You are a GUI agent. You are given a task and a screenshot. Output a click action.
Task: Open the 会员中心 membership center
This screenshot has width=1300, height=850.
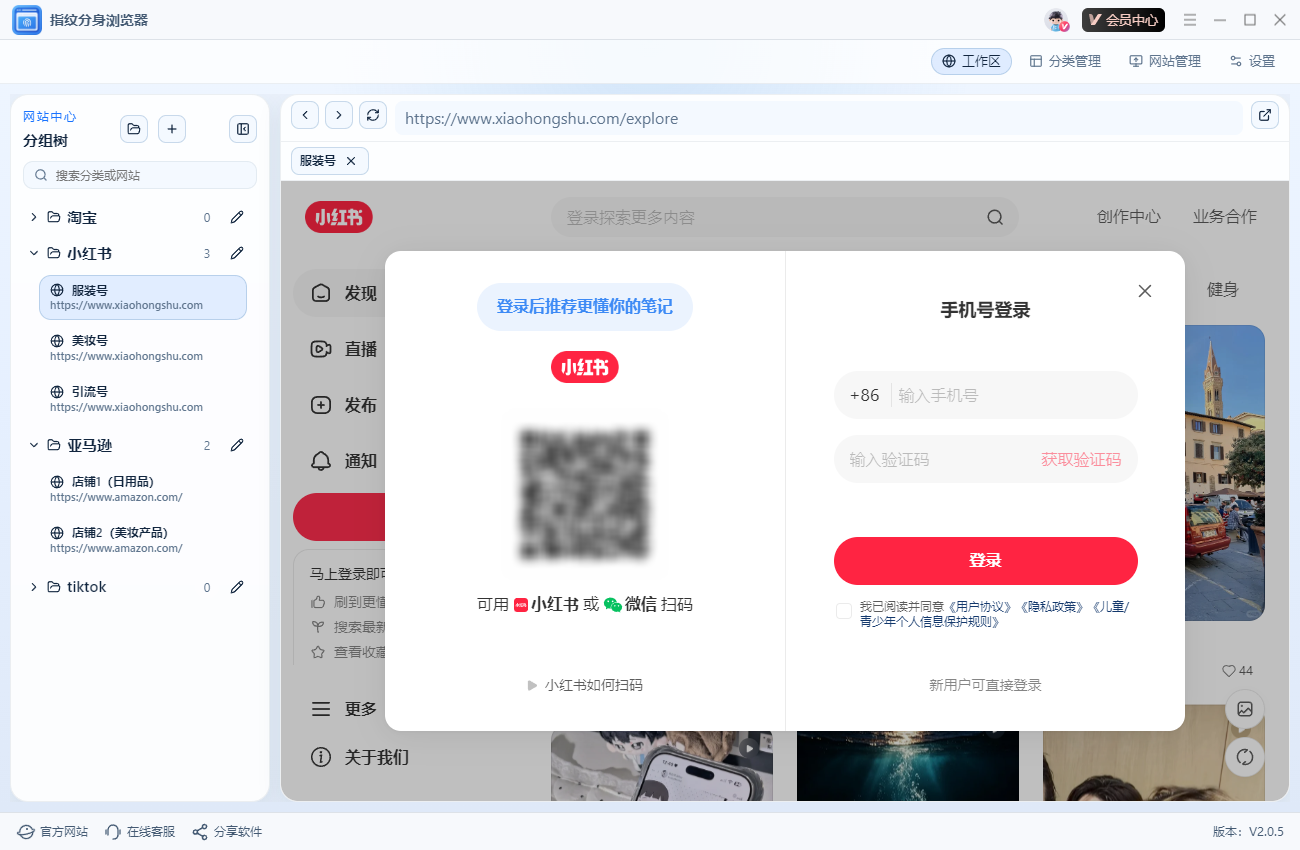(x=1123, y=20)
